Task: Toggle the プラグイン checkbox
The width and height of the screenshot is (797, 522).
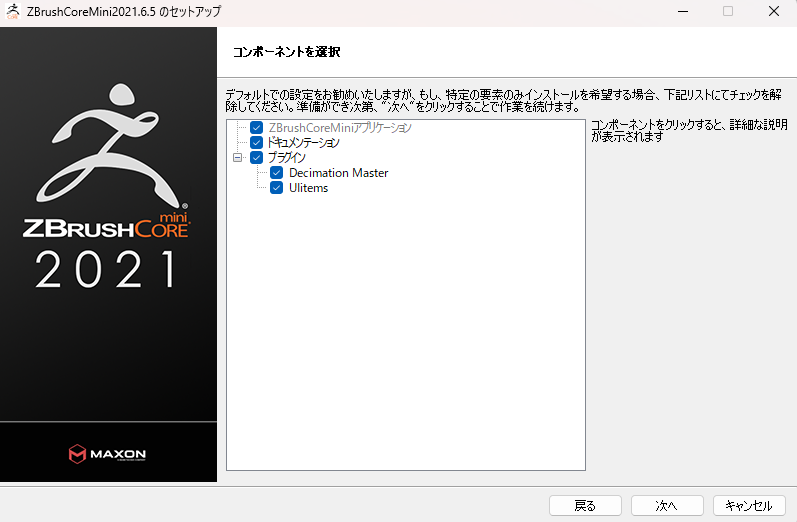Action: tap(256, 158)
